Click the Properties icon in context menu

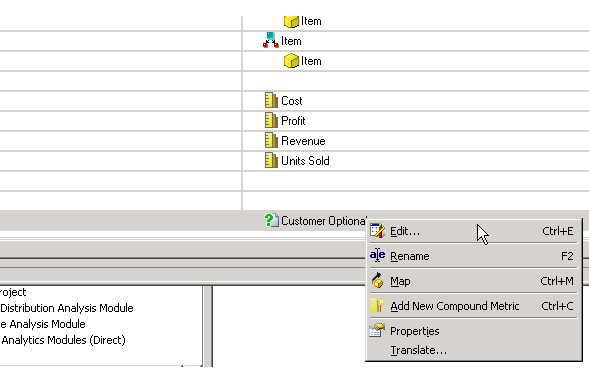click(377, 330)
